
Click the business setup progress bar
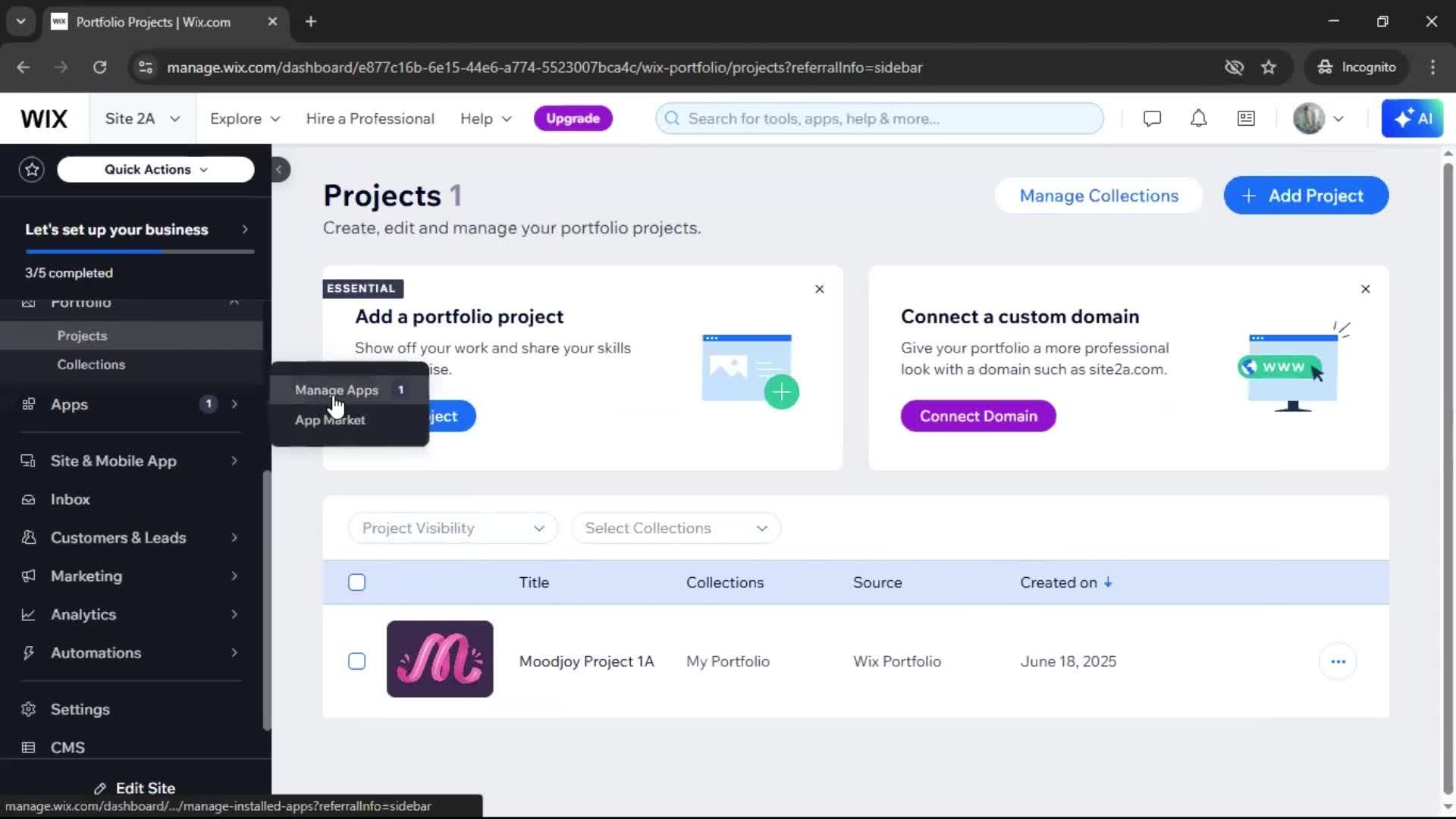point(140,251)
